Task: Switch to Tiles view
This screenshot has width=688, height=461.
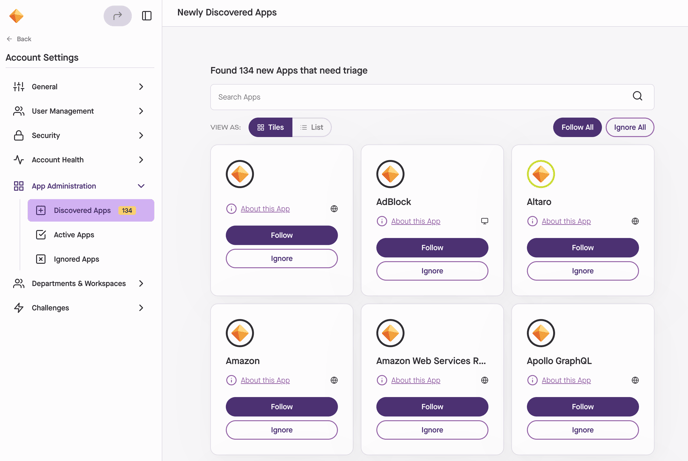Action: (x=270, y=127)
